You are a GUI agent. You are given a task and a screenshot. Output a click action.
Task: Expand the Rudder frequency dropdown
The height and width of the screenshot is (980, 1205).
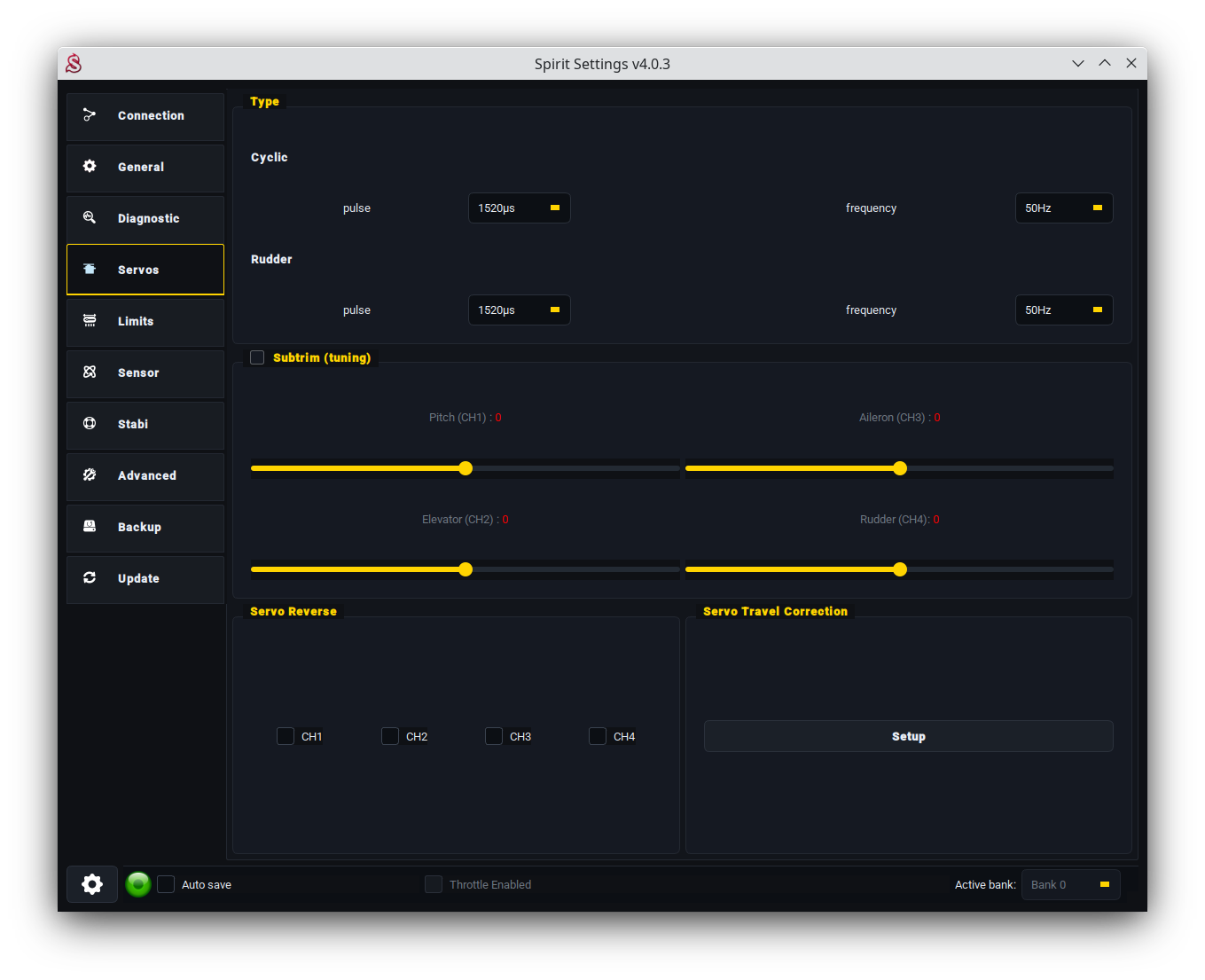click(1063, 310)
